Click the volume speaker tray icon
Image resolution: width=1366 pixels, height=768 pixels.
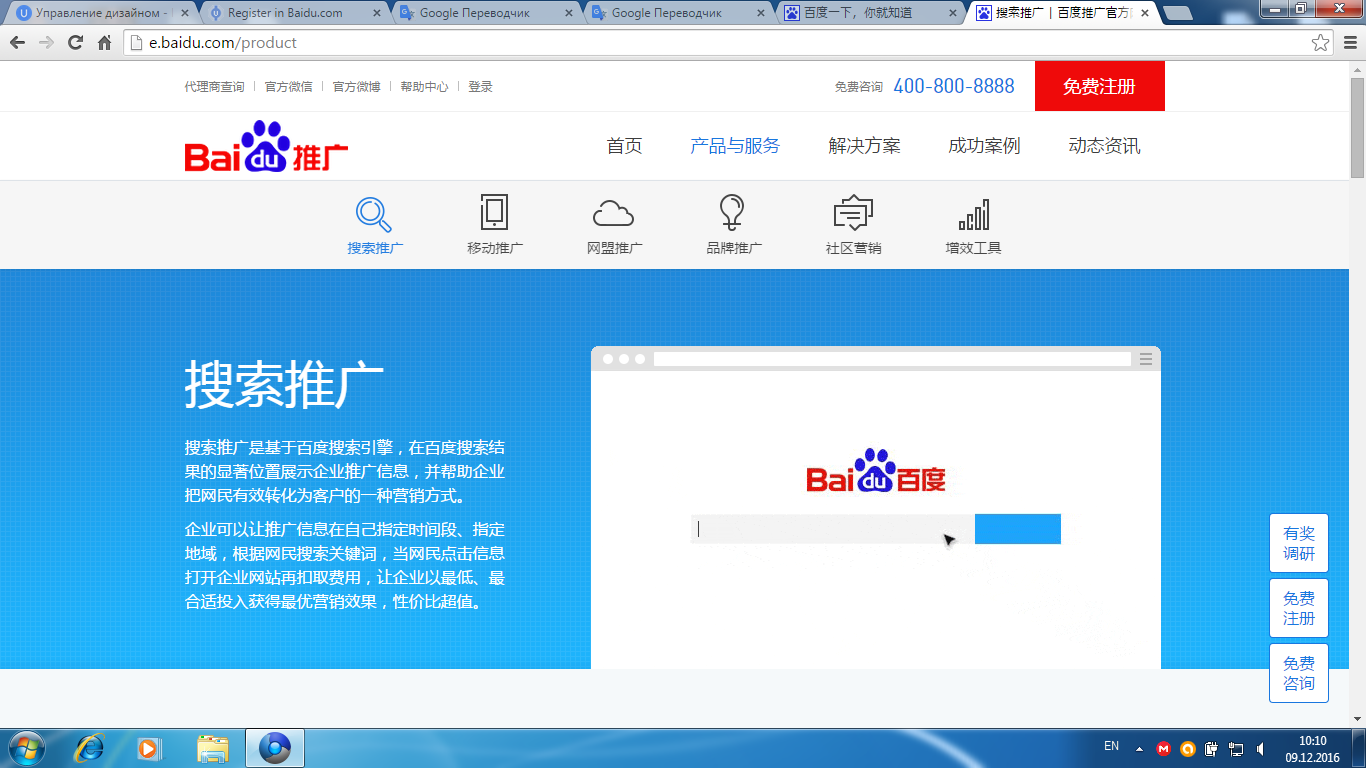1260,748
